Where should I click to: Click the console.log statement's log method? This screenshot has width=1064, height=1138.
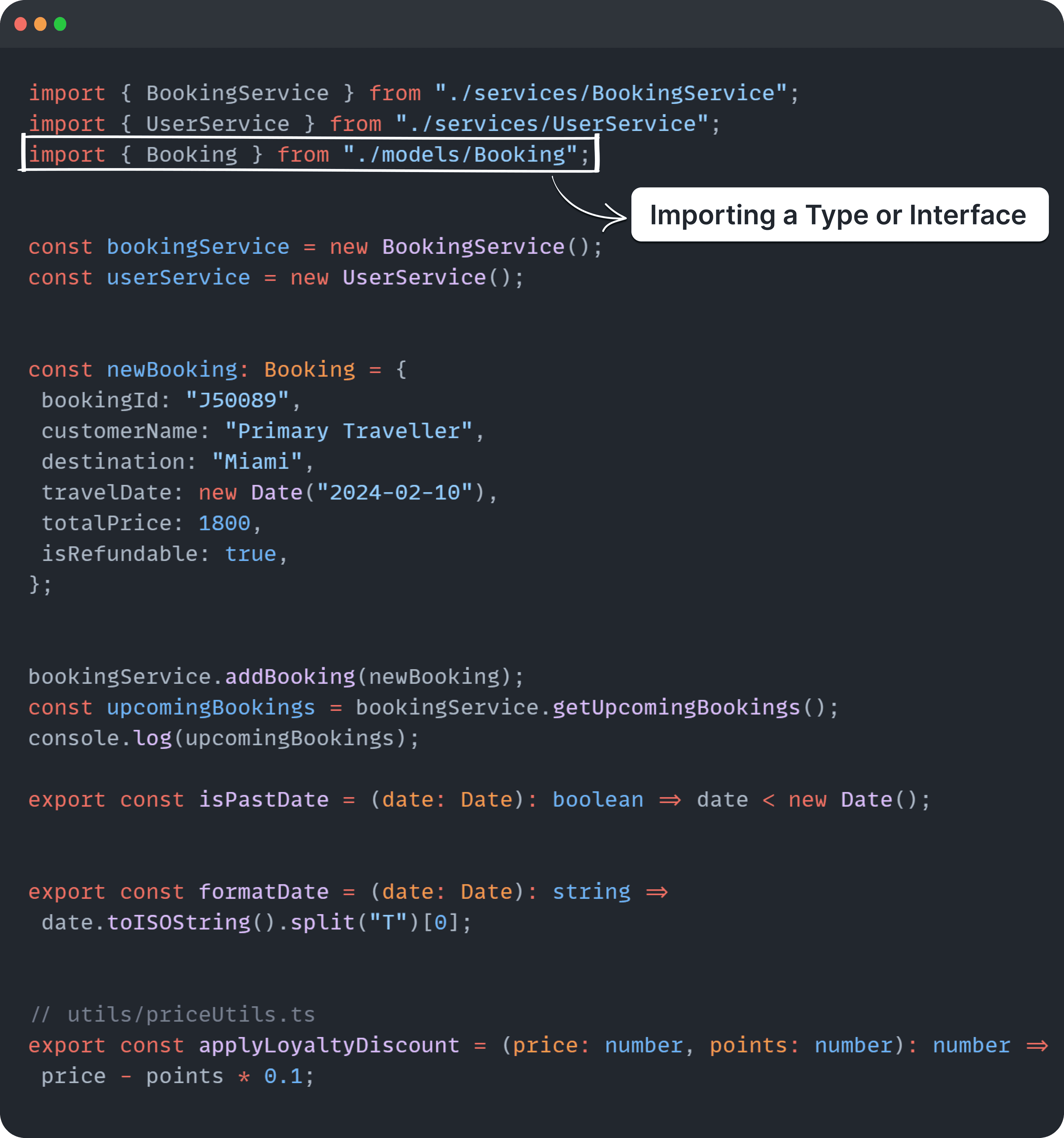pyautogui.click(x=152, y=739)
